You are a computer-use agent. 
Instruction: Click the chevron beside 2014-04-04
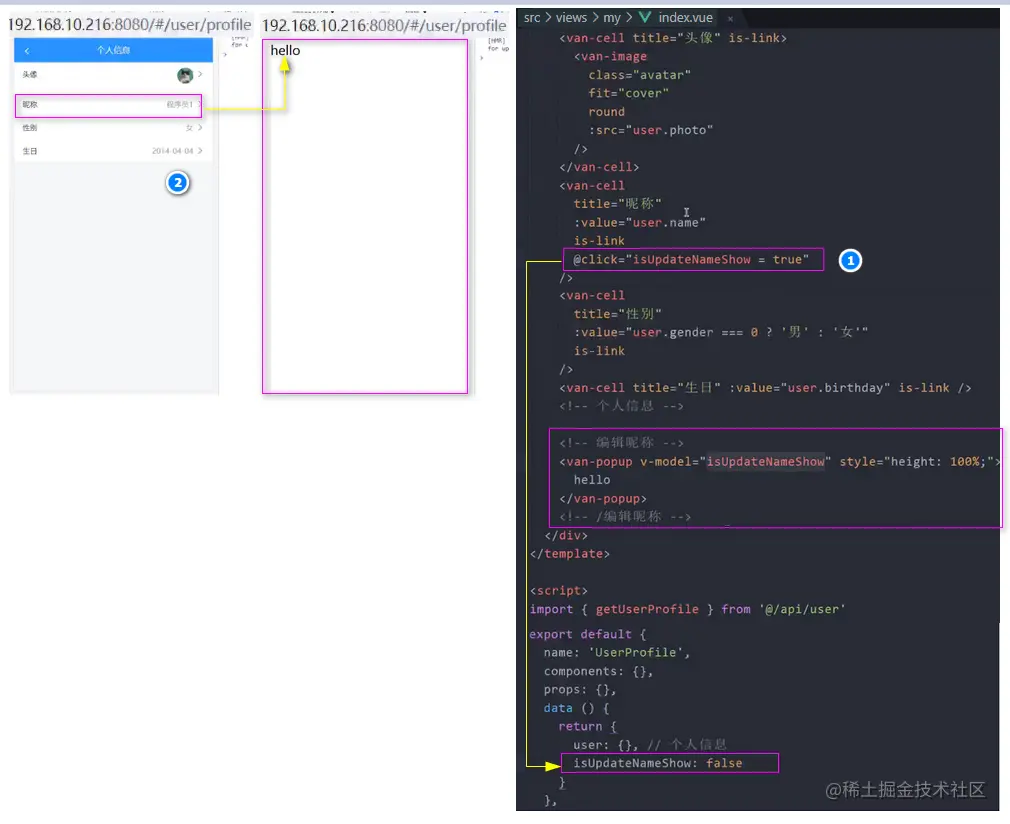coord(200,151)
